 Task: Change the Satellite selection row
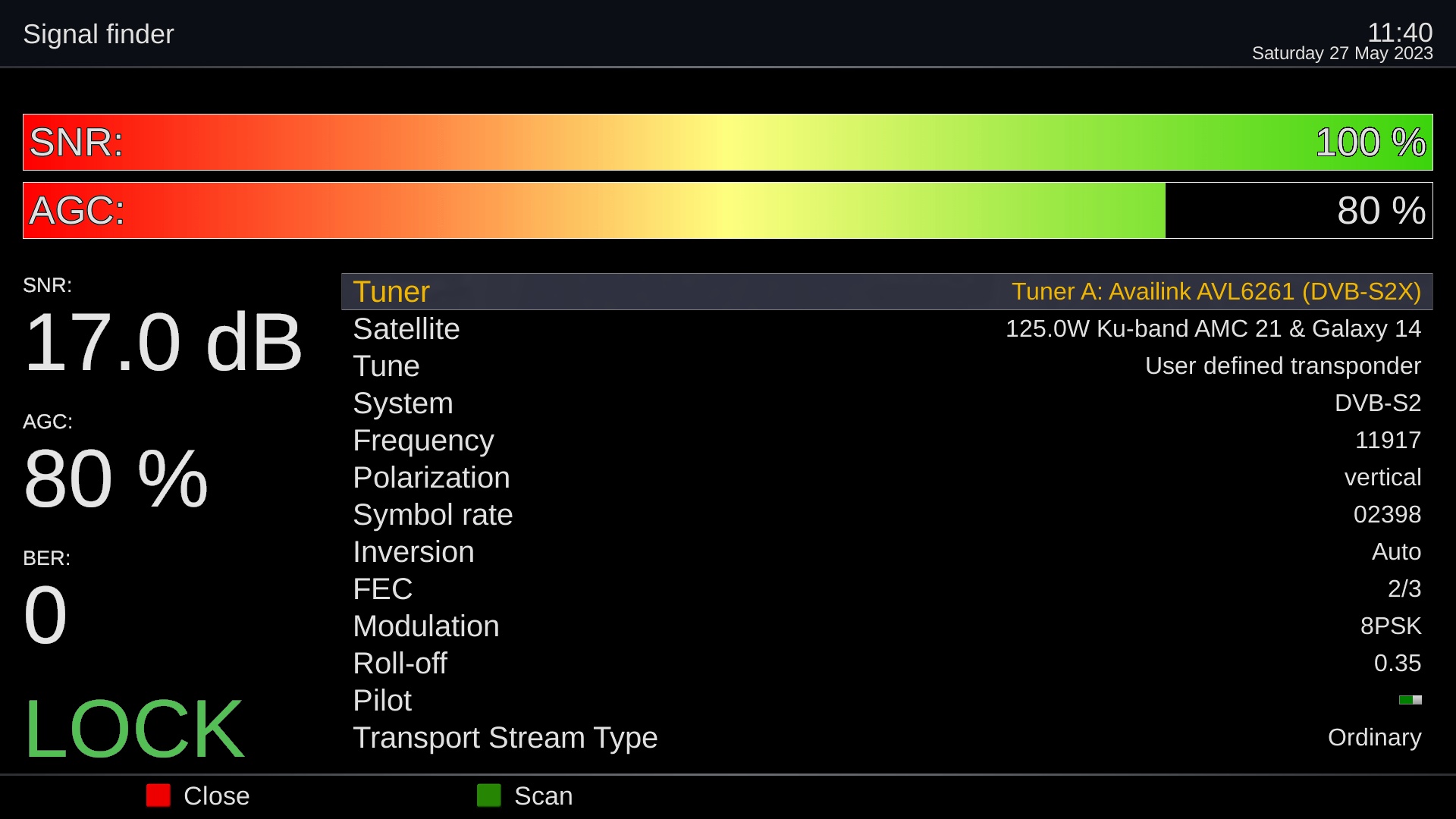pyautogui.click(x=887, y=328)
